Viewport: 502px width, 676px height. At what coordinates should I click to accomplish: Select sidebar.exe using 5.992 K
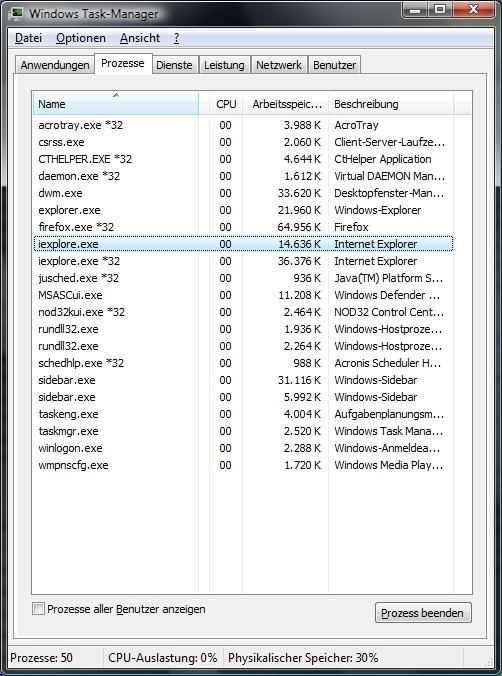[243, 397]
